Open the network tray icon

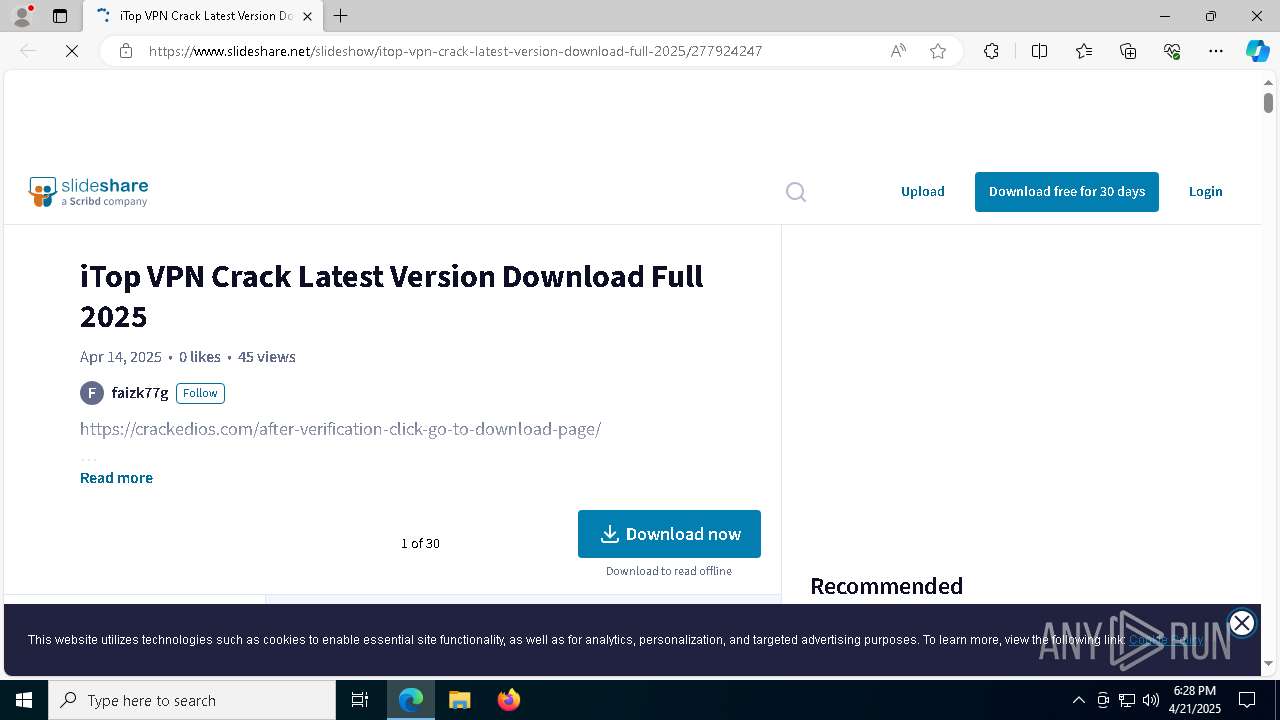[x=1127, y=700]
